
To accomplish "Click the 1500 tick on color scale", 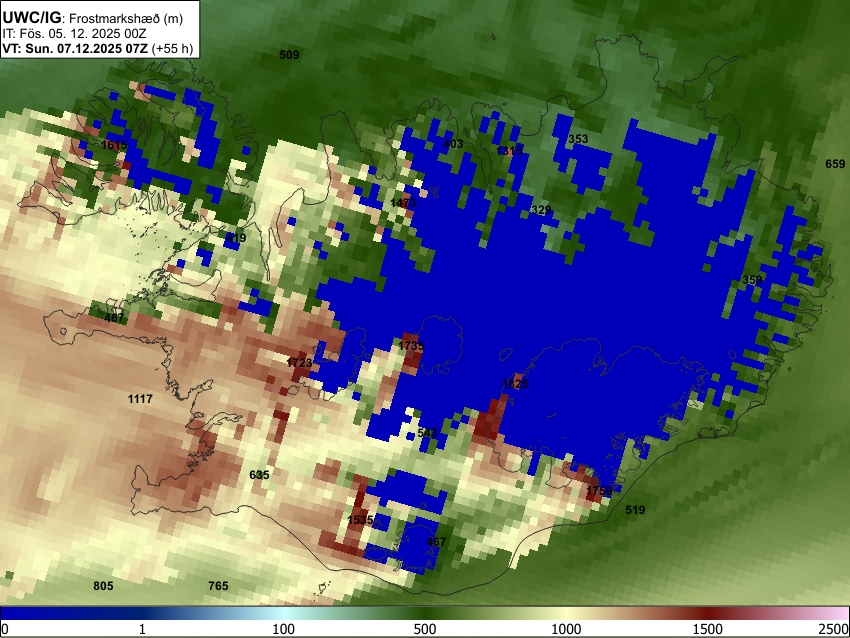I will 708,629.
